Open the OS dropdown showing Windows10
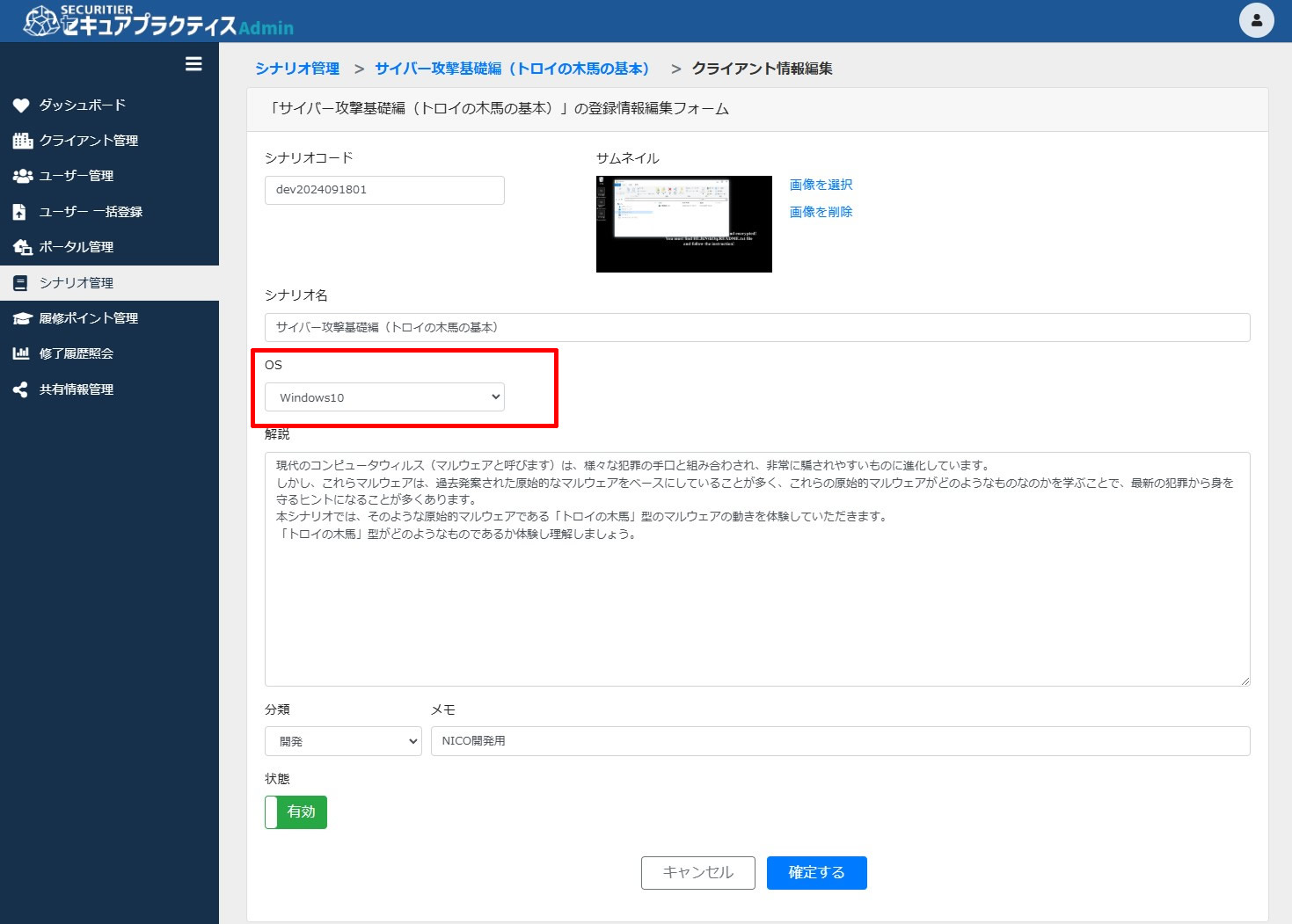The height and width of the screenshot is (924, 1292). coord(384,397)
